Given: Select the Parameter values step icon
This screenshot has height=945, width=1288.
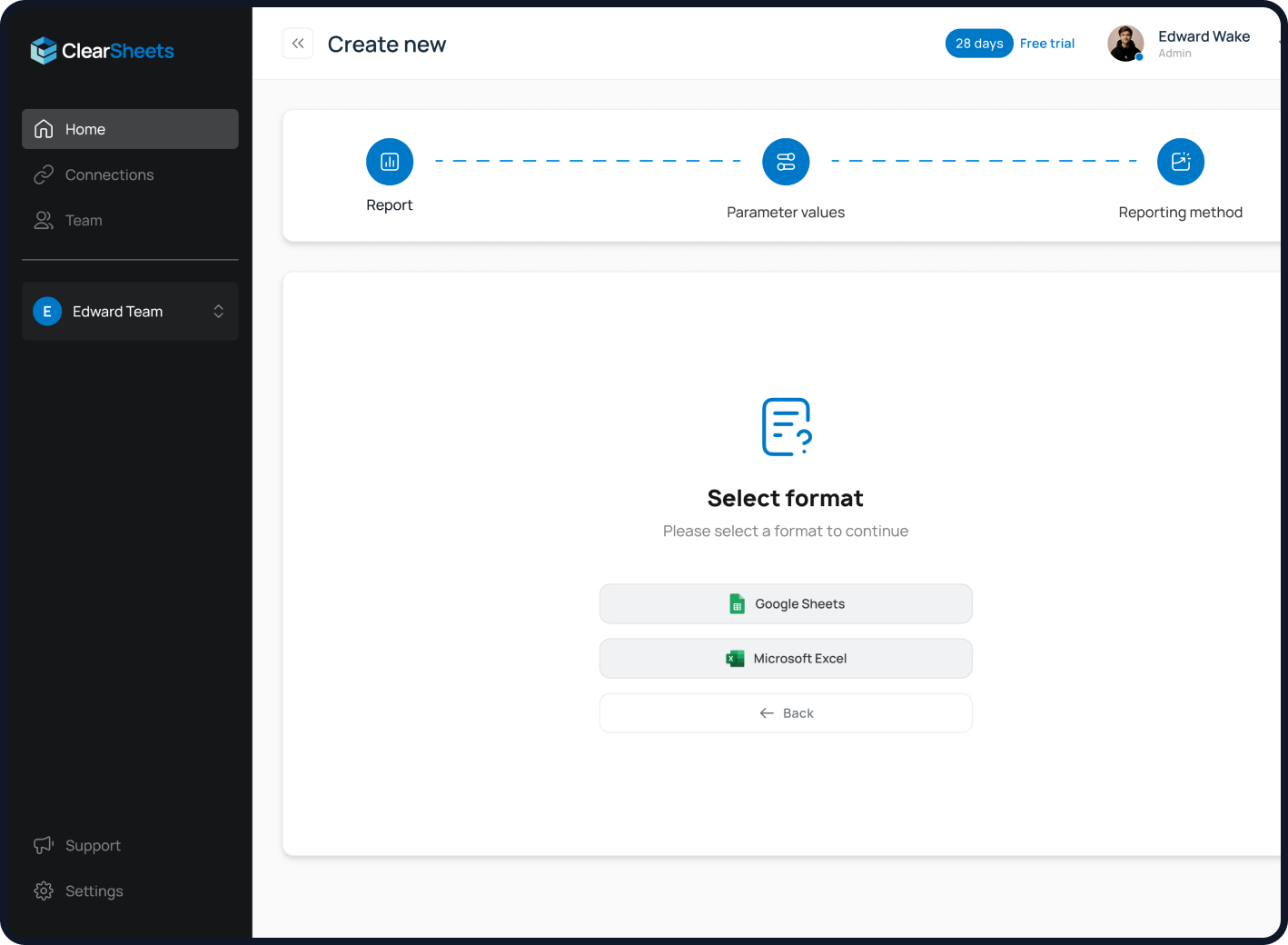Looking at the screenshot, I should (x=786, y=162).
